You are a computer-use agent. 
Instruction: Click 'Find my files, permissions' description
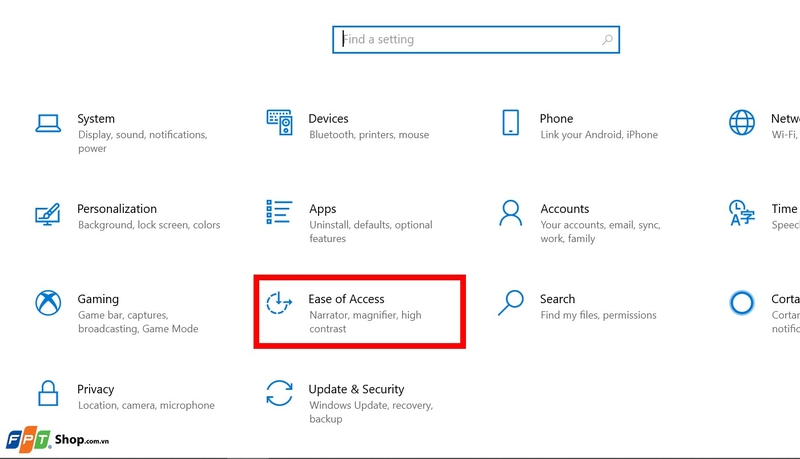click(598, 315)
